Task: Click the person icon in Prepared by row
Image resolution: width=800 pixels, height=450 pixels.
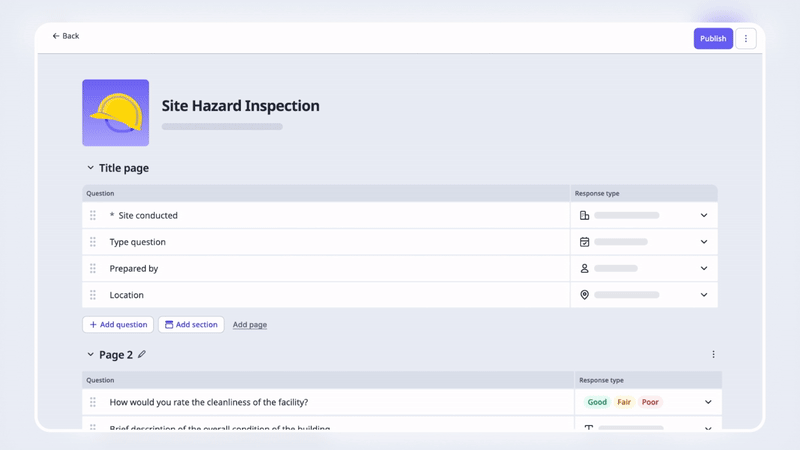Action: click(585, 268)
